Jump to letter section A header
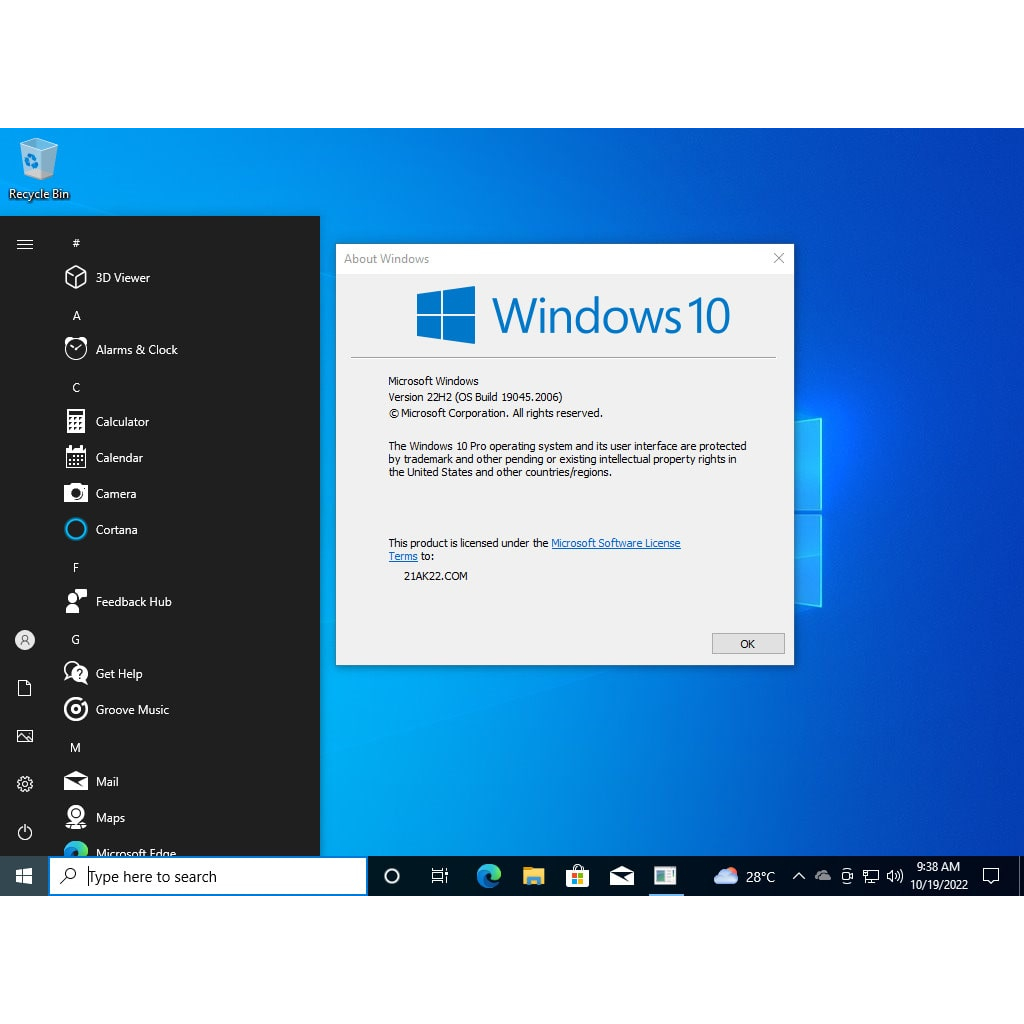This screenshot has width=1024, height=1024. tap(76, 316)
